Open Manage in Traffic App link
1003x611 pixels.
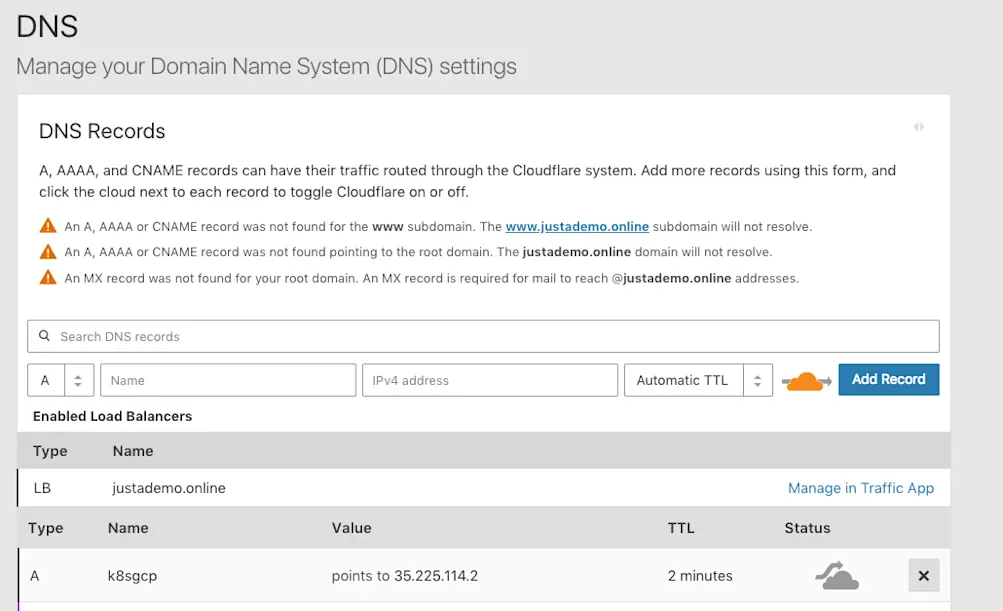pyautogui.click(x=860, y=488)
